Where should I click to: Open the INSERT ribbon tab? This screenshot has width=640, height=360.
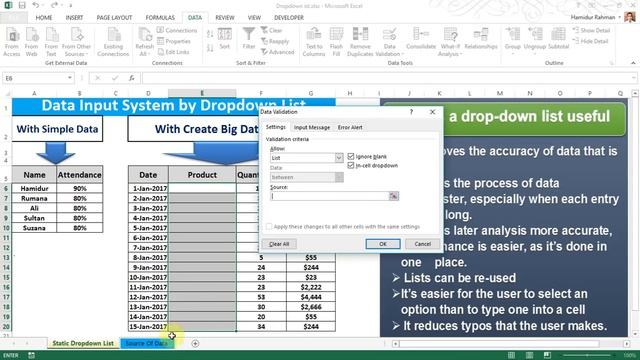(x=74, y=18)
